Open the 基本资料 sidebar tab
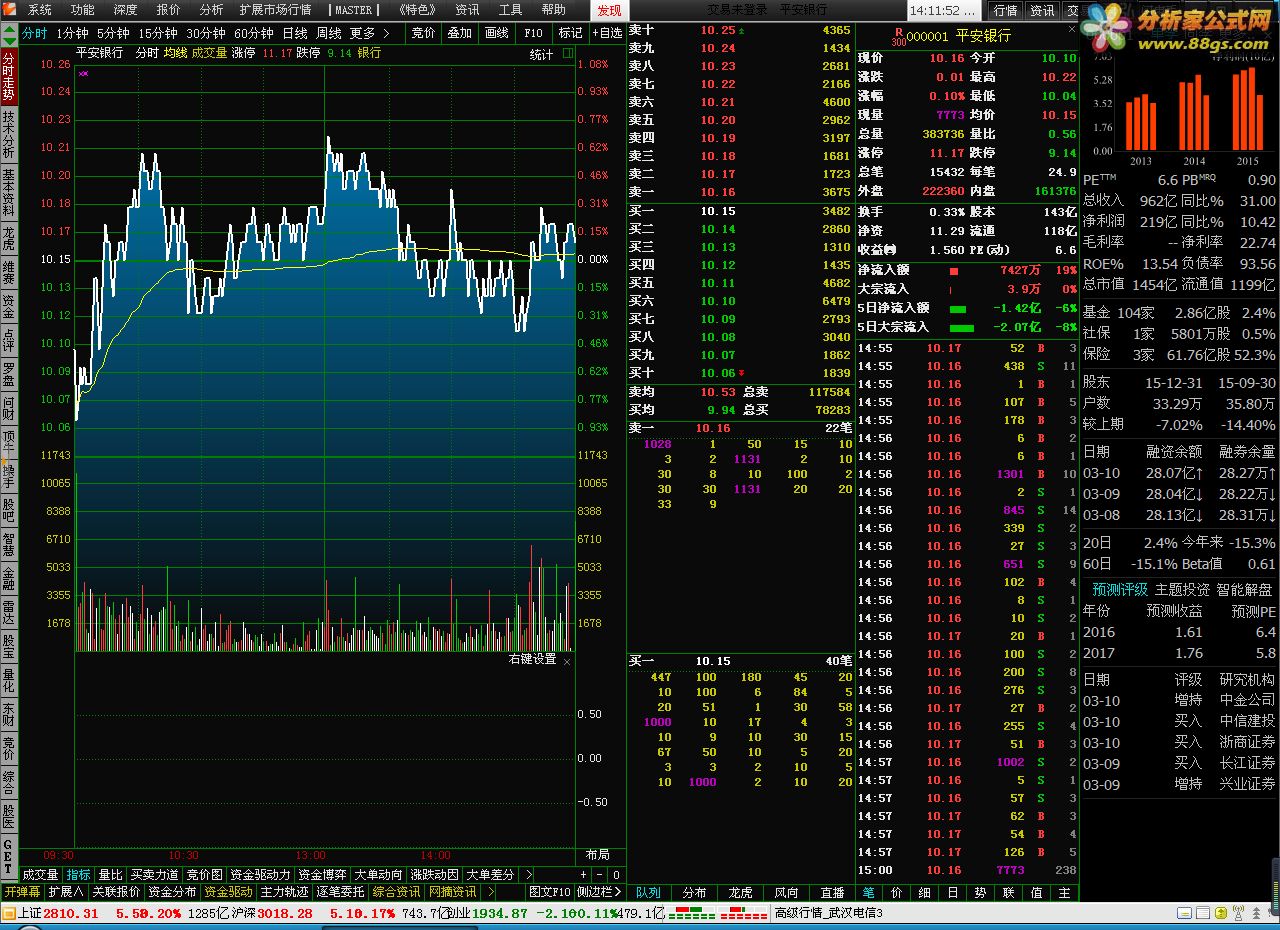The image size is (1280, 930). click(9, 192)
